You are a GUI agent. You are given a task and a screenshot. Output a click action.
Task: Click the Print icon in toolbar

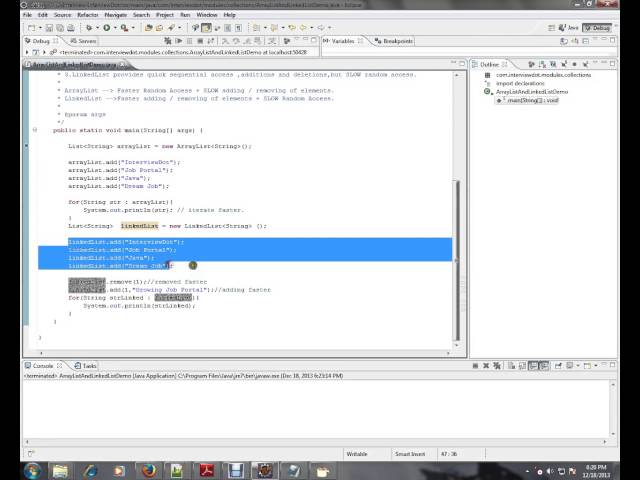tap(71, 28)
